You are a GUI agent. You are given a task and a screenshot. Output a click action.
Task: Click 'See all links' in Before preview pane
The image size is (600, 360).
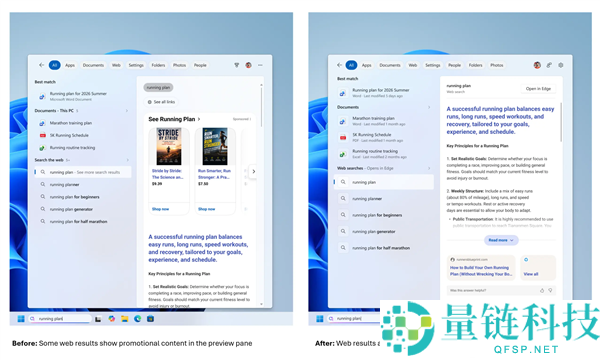click(161, 102)
